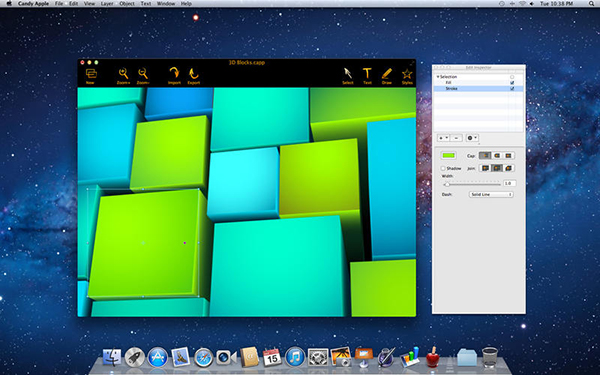Click the Export arrow icon
Viewport: 600px width, 375px height.
tap(194, 73)
